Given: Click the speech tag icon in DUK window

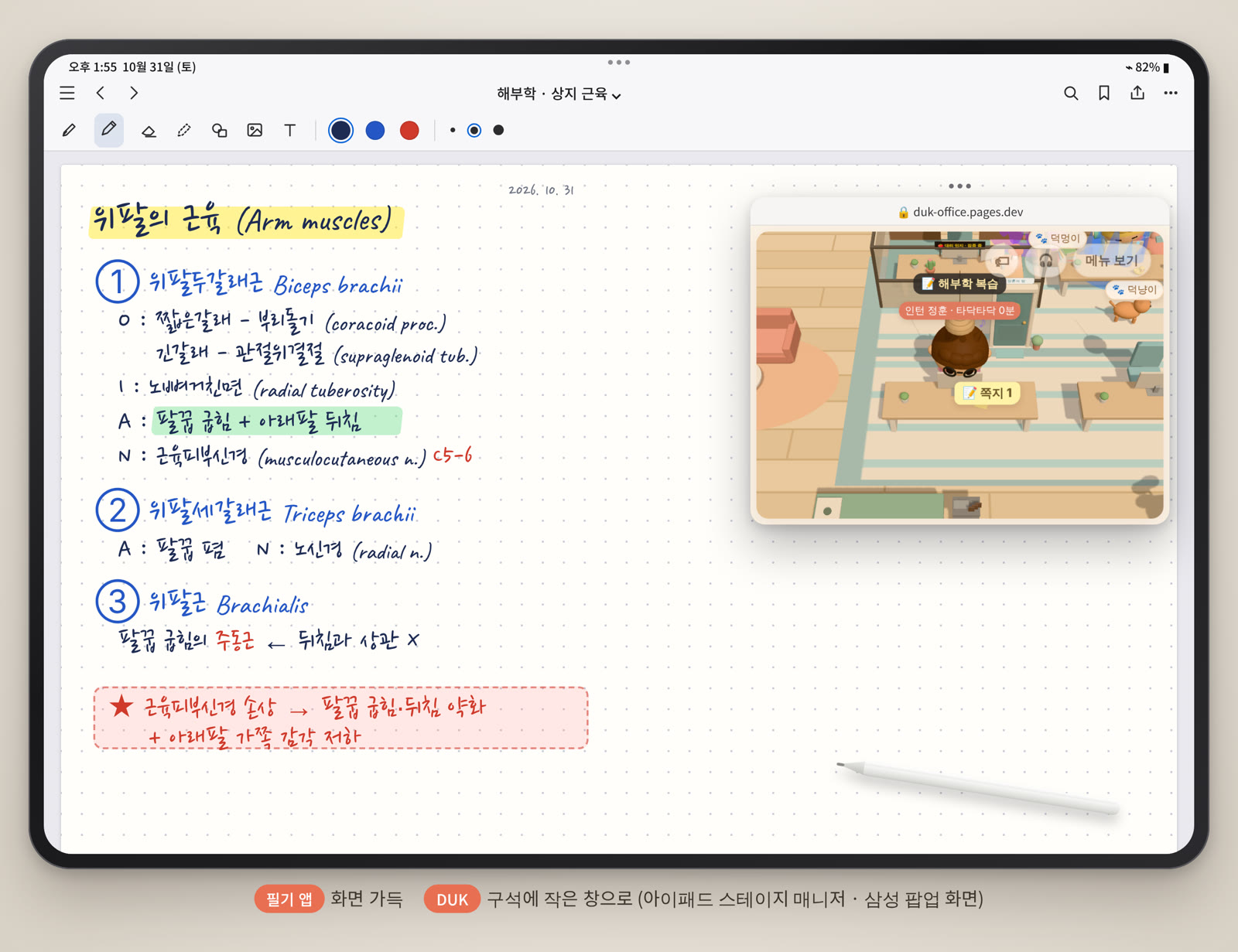Looking at the screenshot, I should pyautogui.click(x=1004, y=261).
